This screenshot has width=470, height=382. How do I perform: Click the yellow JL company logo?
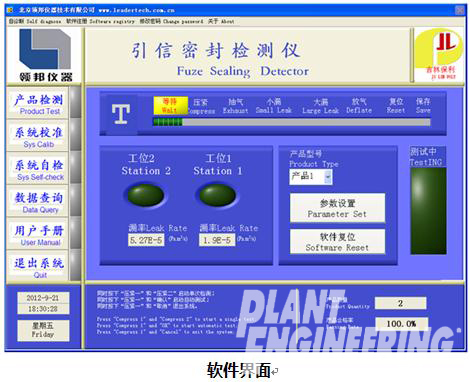pyautogui.click(x=439, y=55)
